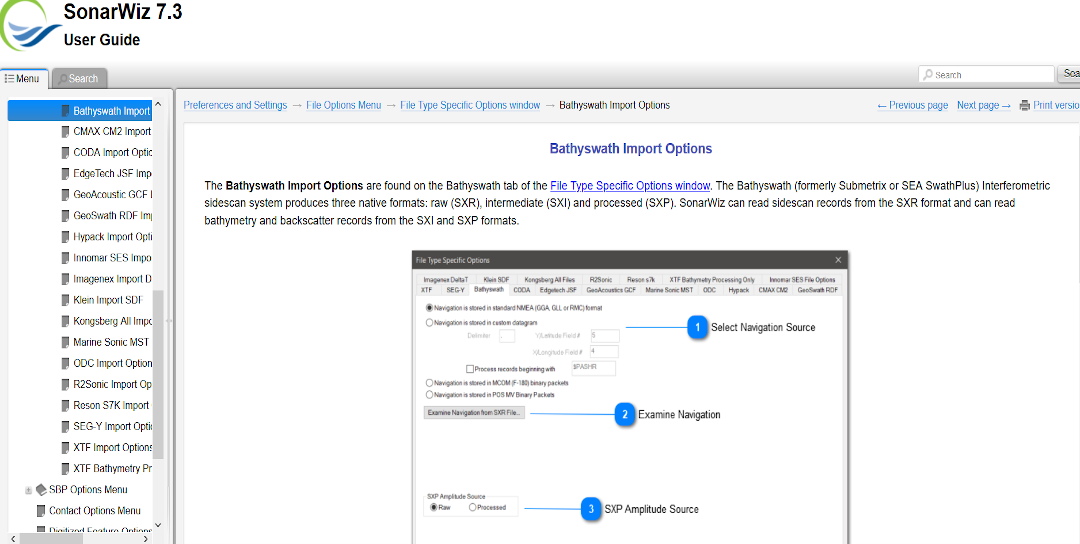Click page icon beside Hypack Import Options
The height and width of the screenshot is (544, 1080).
click(65, 237)
